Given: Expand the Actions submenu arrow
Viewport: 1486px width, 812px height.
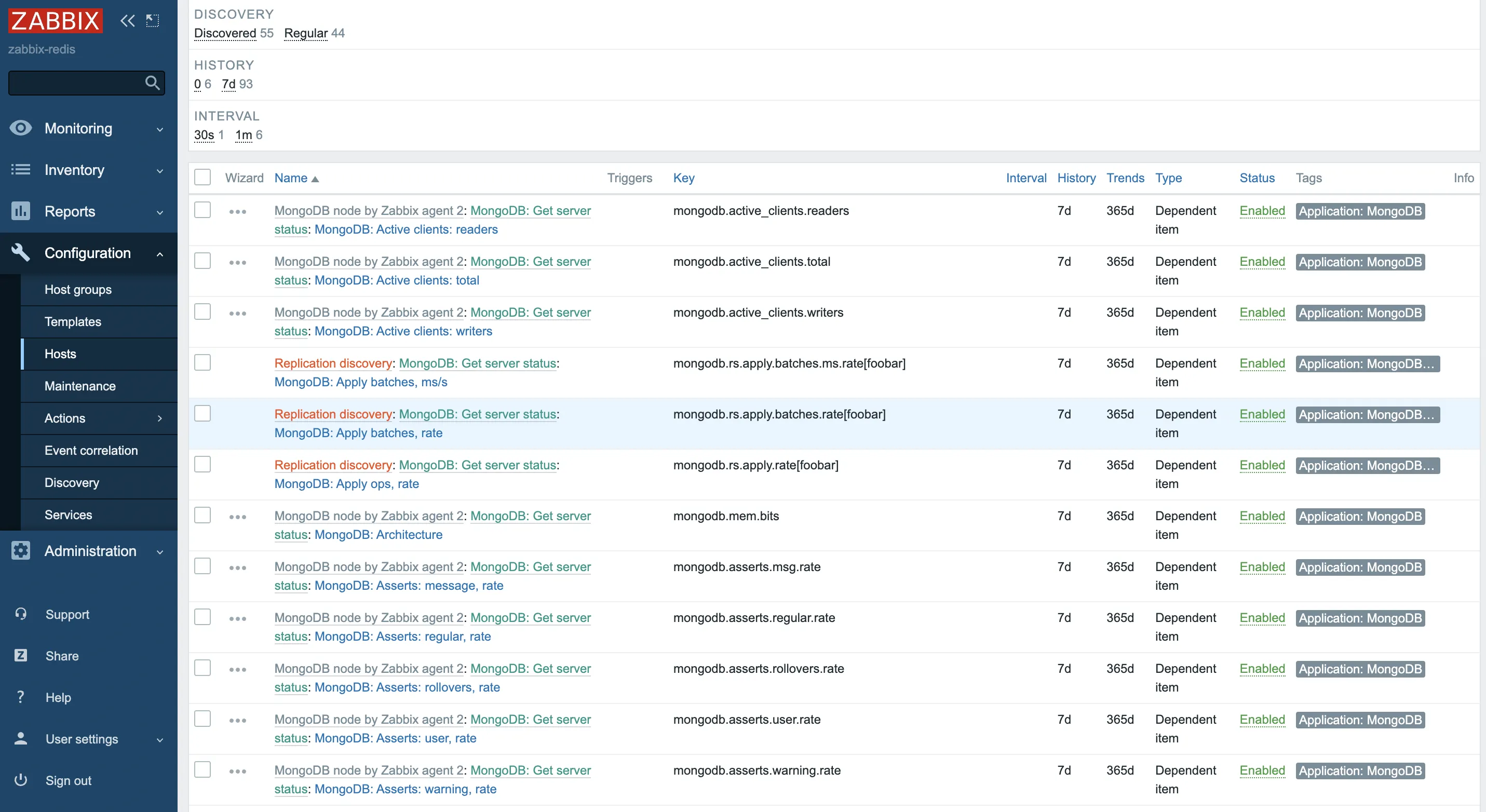Looking at the screenshot, I should [160, 418].
